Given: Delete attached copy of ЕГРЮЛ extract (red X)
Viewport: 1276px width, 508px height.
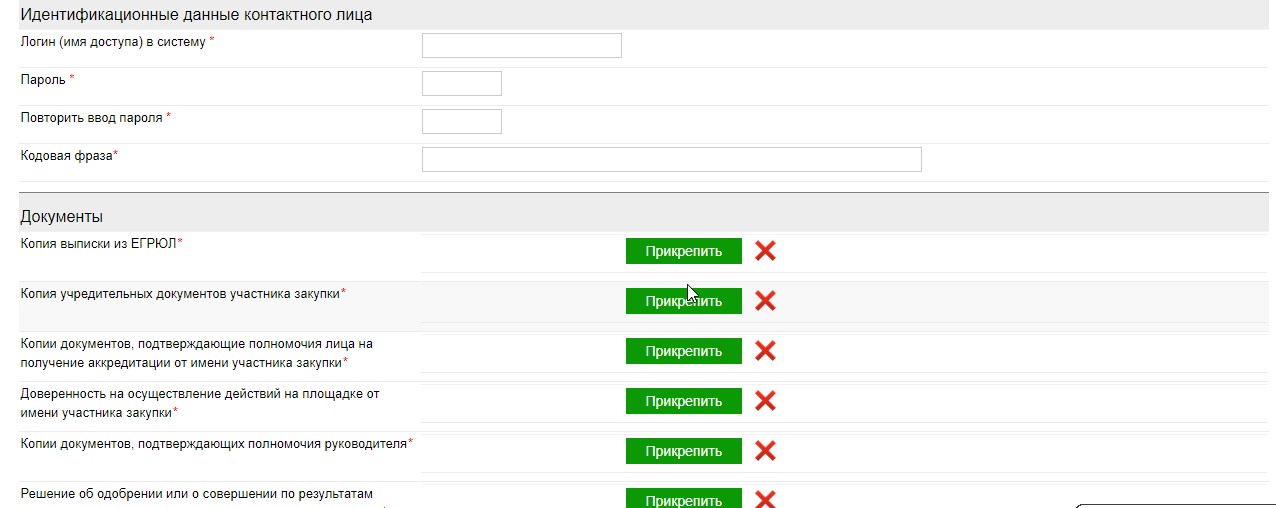Looking at the screenshot, I should point(765,251).
